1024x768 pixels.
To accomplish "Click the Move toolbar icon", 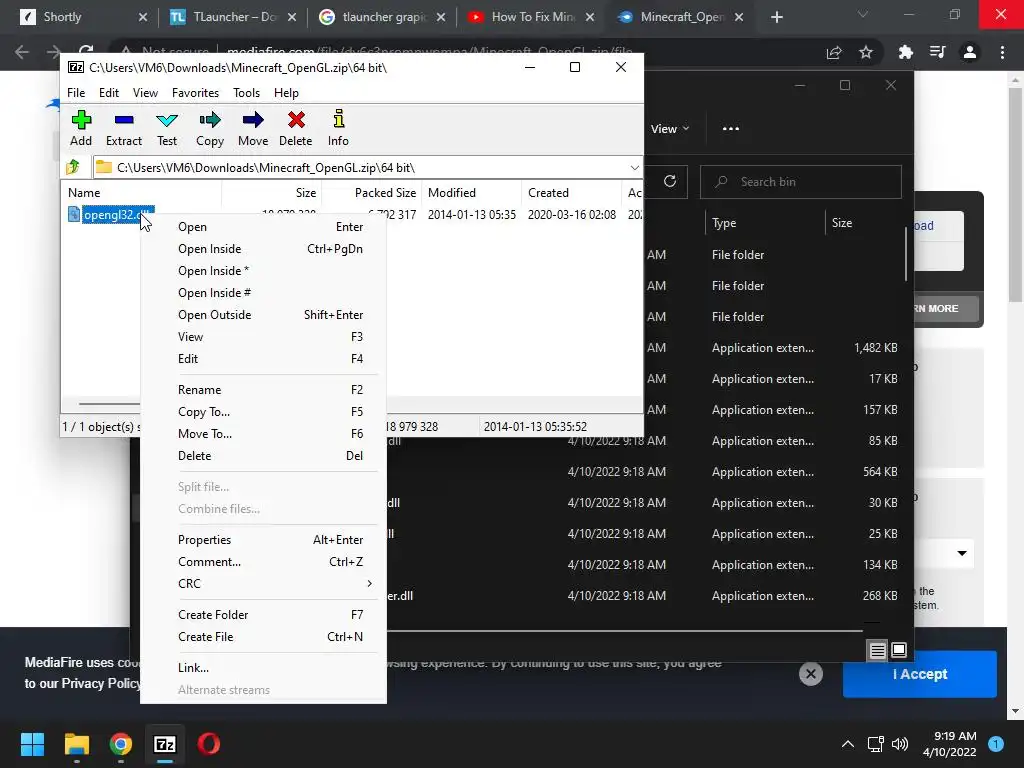I will 253,128.
